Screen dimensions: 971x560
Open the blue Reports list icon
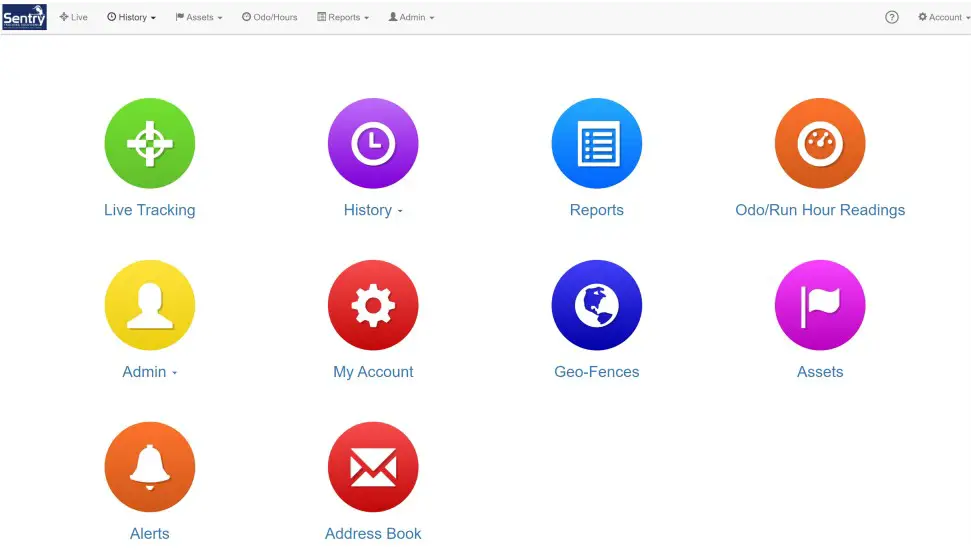597,143
